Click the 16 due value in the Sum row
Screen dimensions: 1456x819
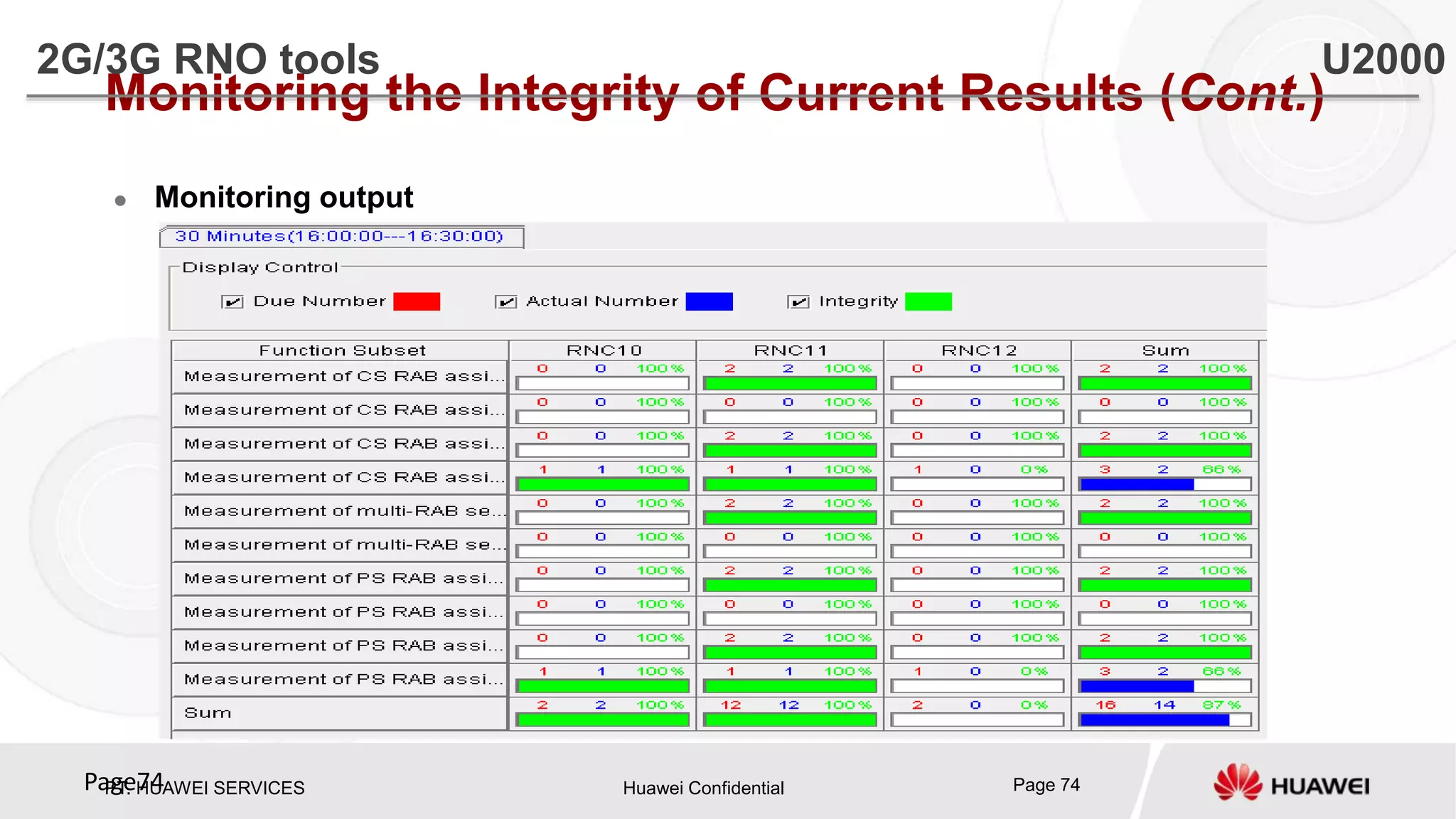[1106, 705]
